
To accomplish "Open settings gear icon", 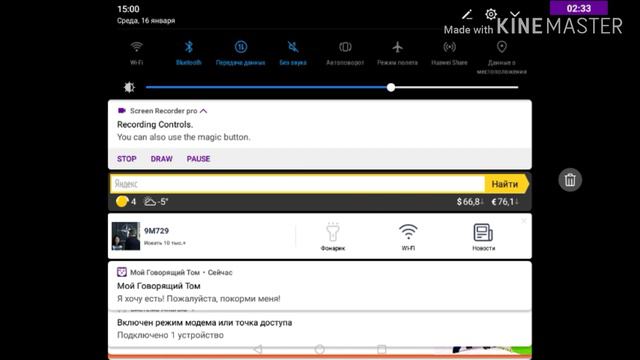I will [x=491, y=14].
